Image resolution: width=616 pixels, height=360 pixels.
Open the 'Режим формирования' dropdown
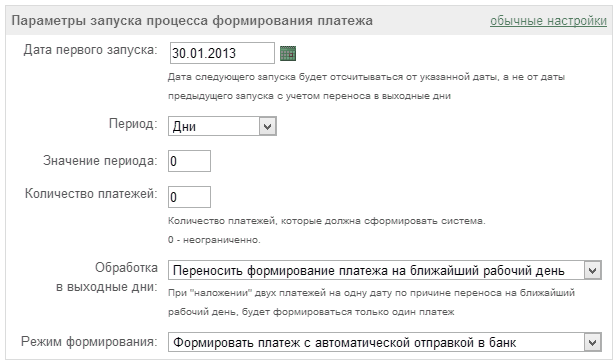(385, 342)
